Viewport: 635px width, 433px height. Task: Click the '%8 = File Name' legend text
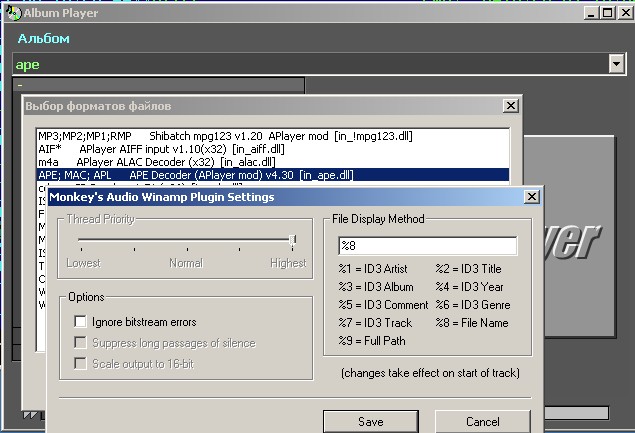(472, 323)
